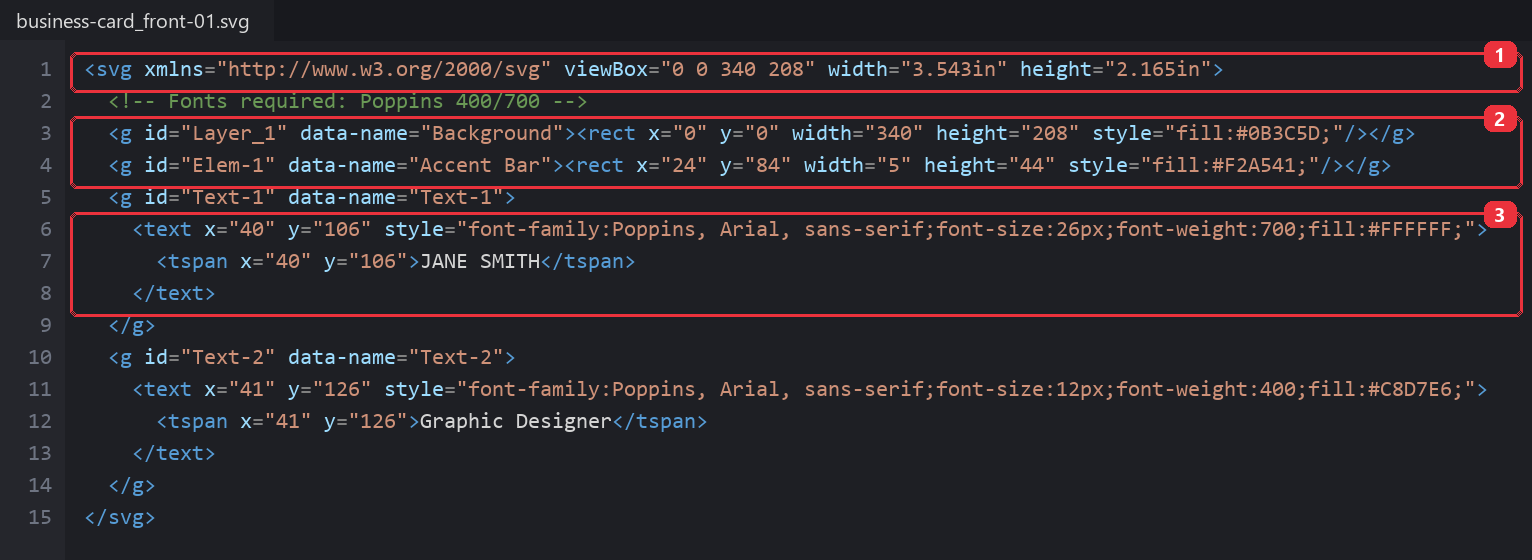Click line number 15 in the gutter
The width and height of the screenshot is (1532, 560).
40,517
